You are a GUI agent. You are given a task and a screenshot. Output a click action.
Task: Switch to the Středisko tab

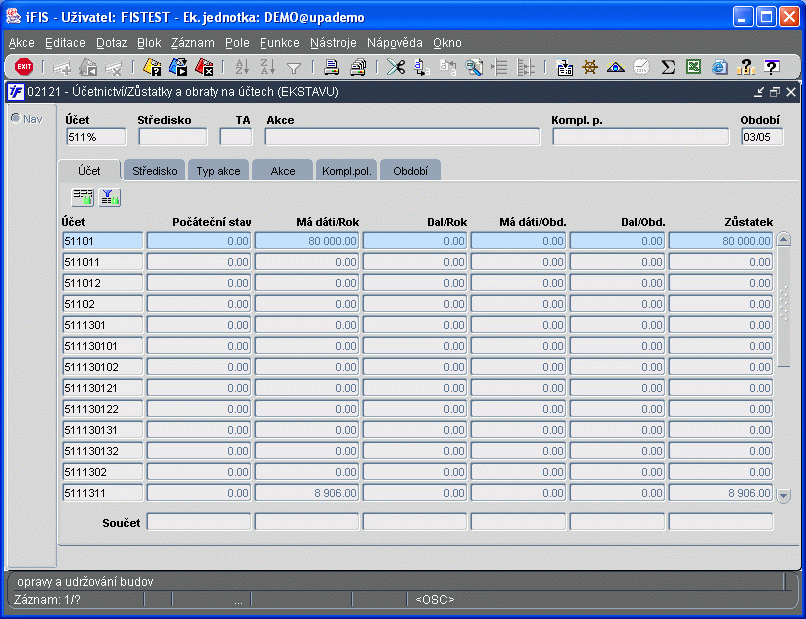click(x=155, y=171)
